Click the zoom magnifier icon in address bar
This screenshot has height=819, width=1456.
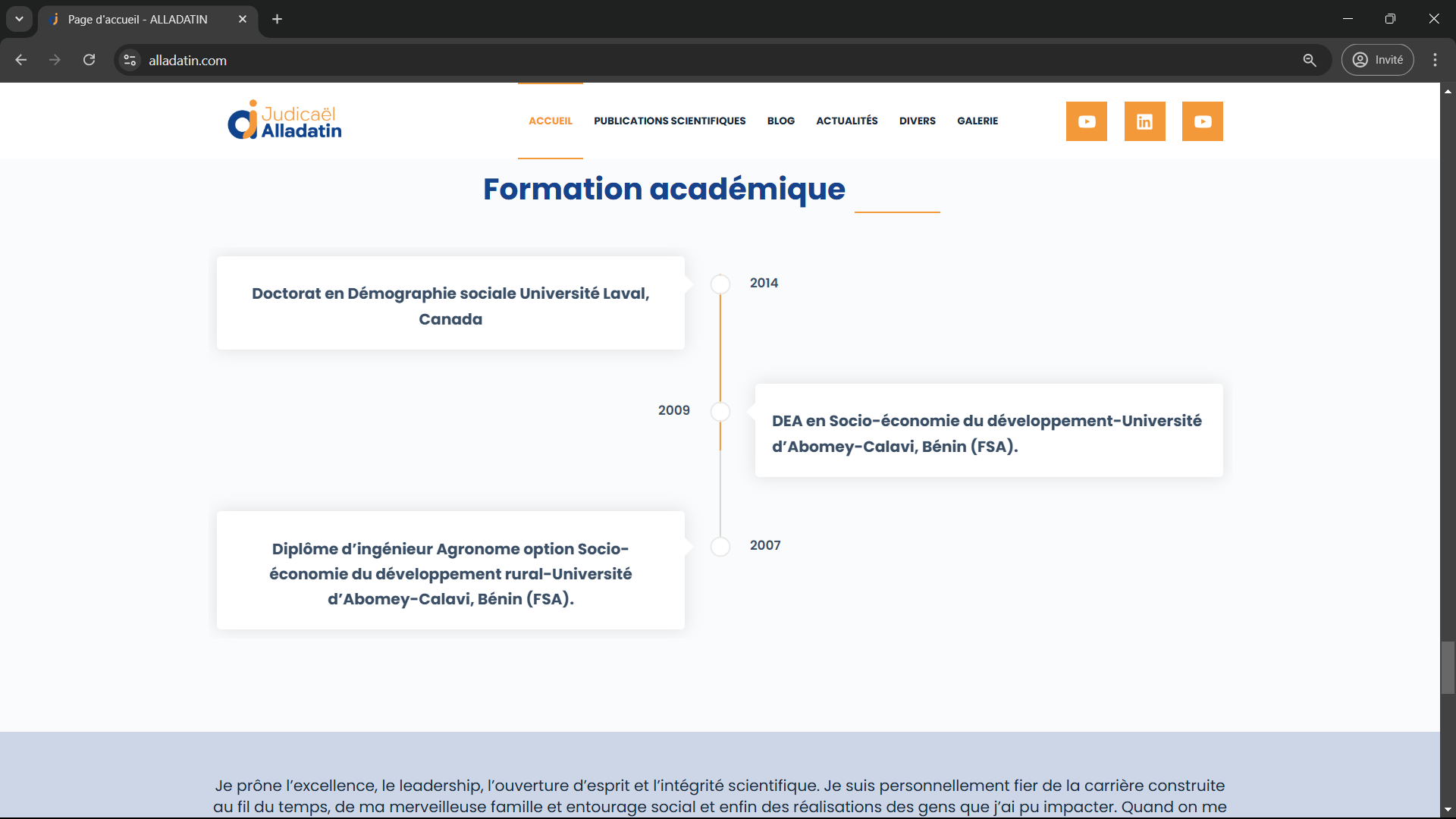(x=1310, y=60)
